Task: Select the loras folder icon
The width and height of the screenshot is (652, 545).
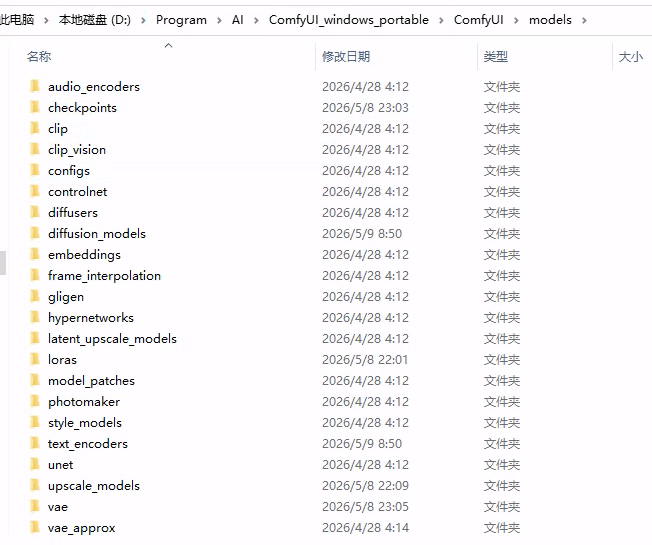Action: click(x=35, y=359)
